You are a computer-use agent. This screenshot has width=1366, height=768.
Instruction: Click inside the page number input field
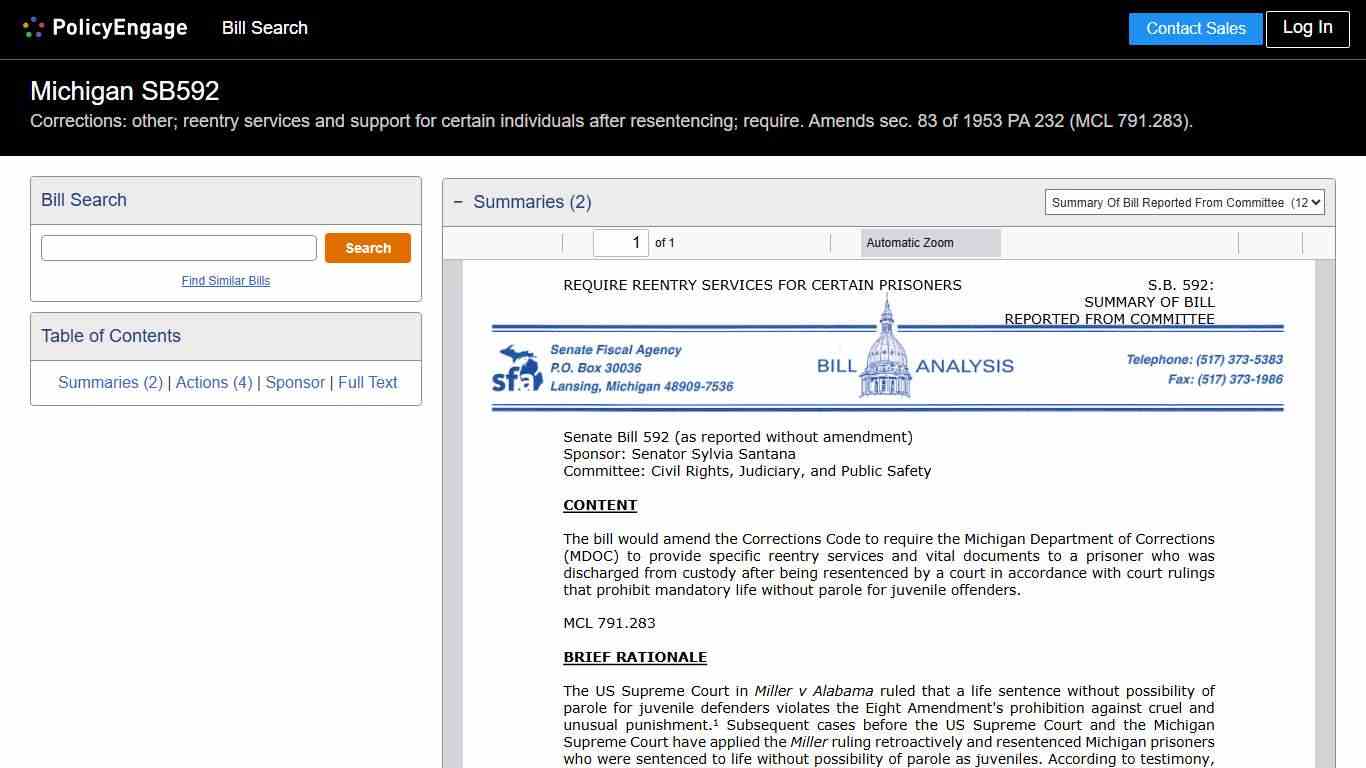click(x=620, y=243)
